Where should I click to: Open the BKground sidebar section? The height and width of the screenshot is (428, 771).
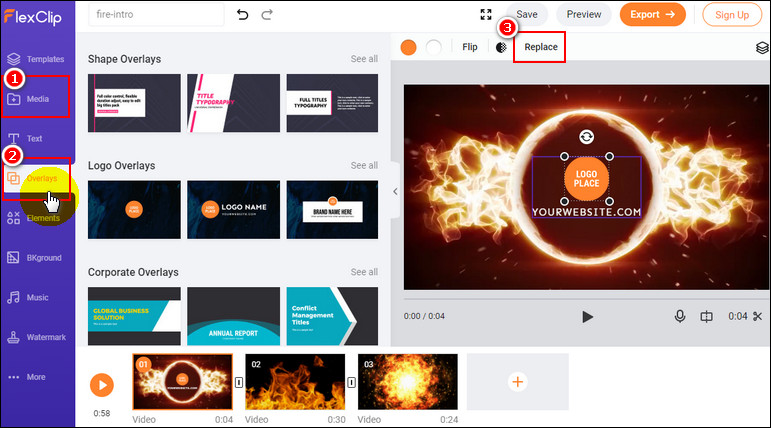pyautogui.click(x=34, y=258)
